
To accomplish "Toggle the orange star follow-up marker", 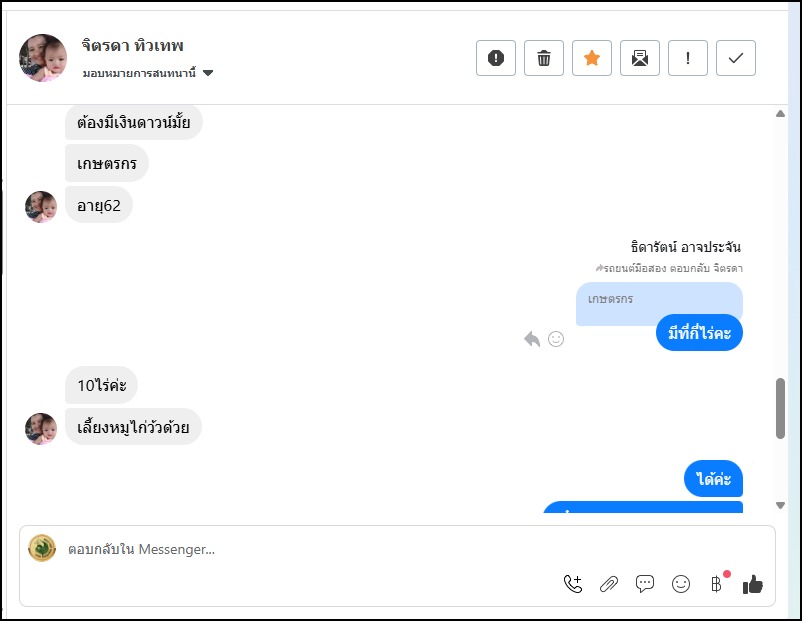I will [592, 58].
